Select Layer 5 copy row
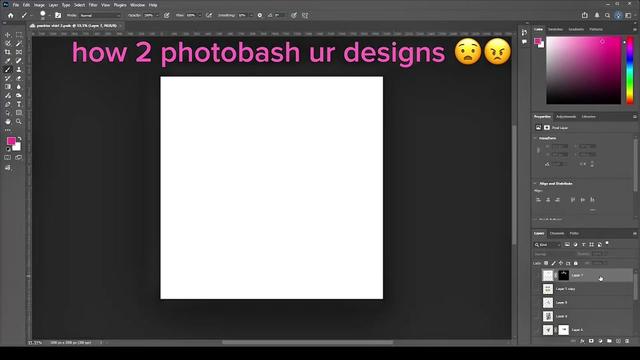This screenshot has height=360, width=640. coord(587,289)
